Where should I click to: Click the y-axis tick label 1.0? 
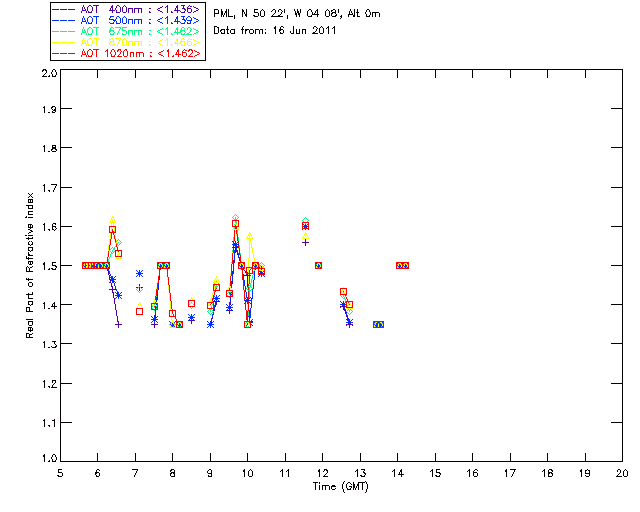(49, 459)
